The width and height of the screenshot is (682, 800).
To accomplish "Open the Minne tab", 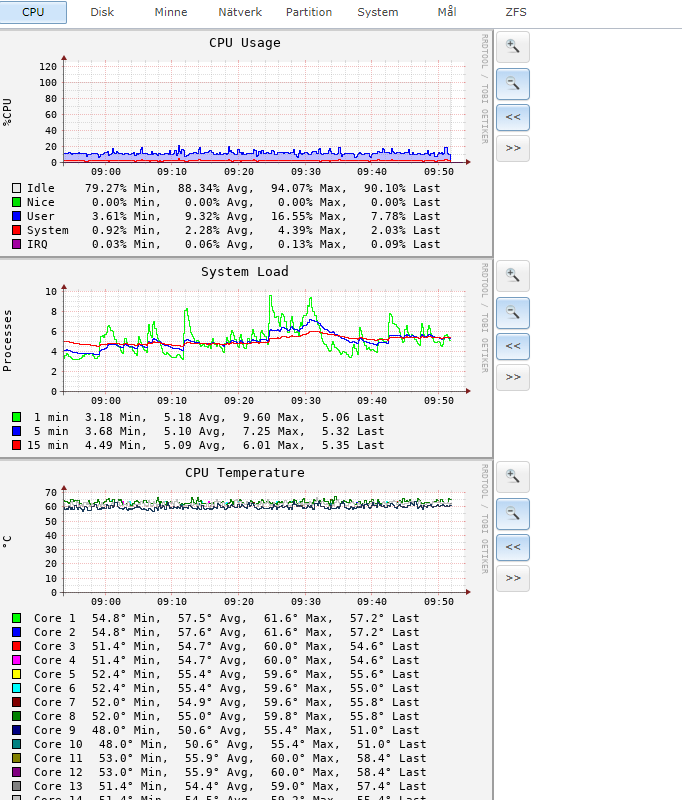I will pos(170,12).
